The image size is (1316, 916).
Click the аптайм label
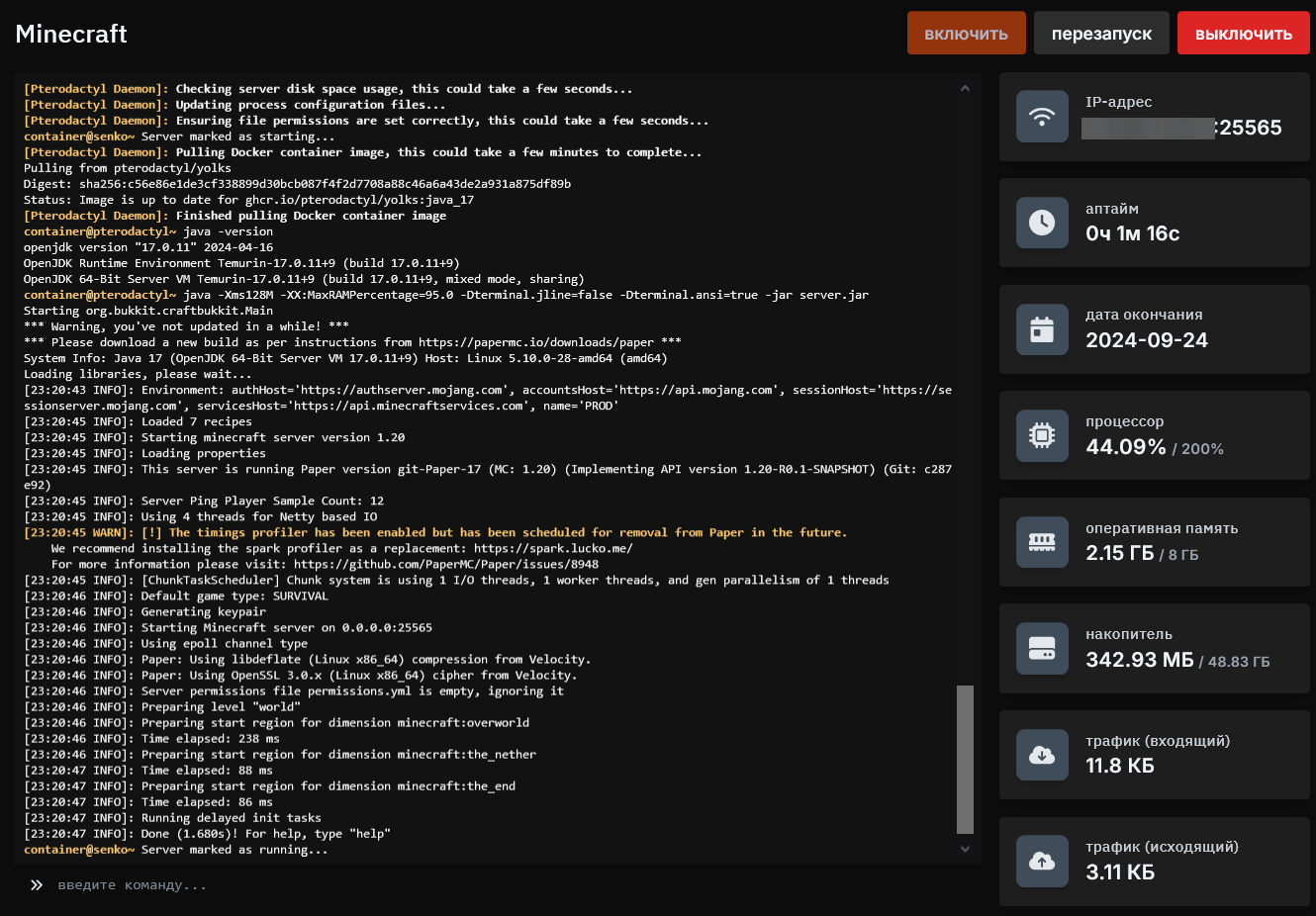point(1112,209)
